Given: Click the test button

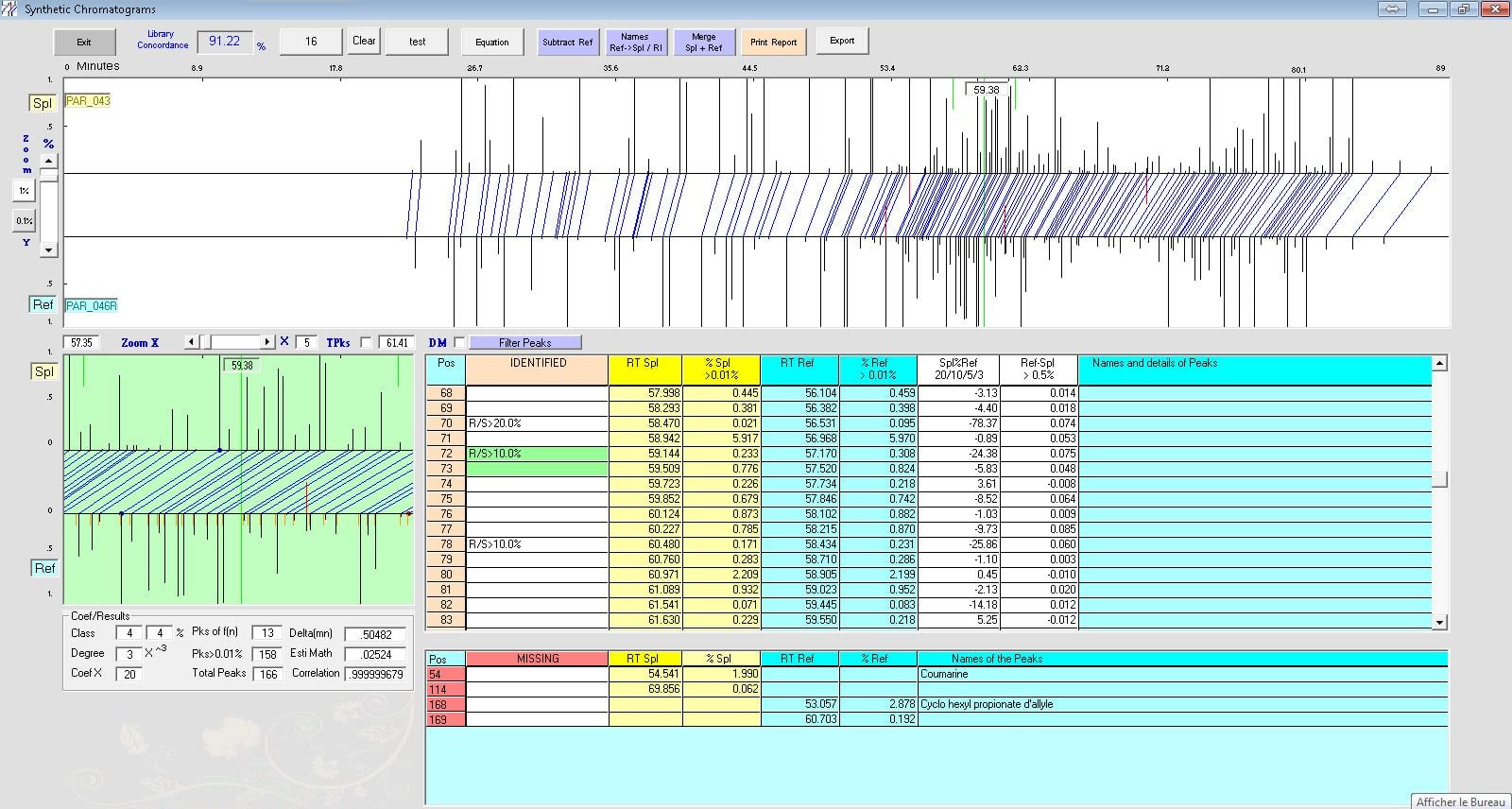Looking at the screenshot, I should click(417, 42).
